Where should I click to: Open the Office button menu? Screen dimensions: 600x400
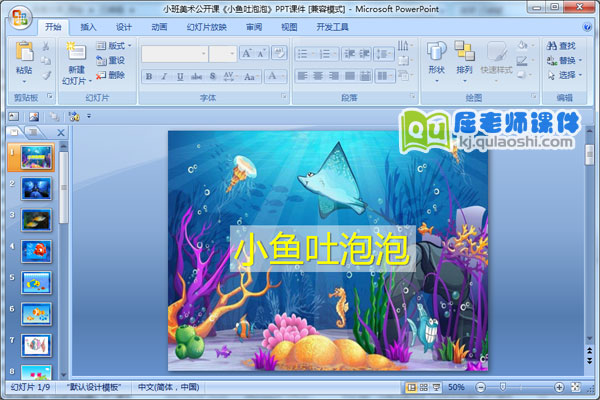click(x=20, y=17)
